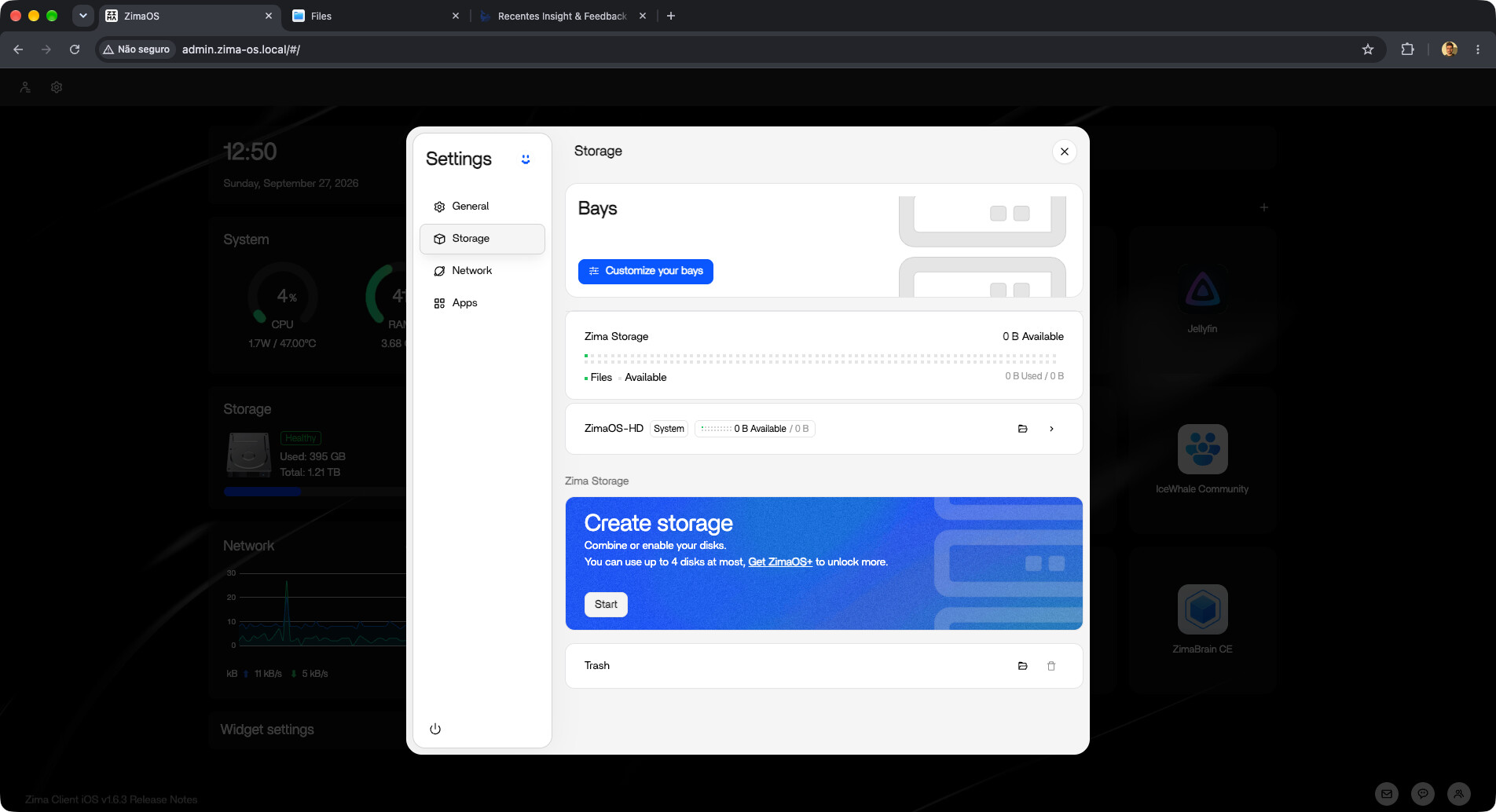Open the Apps settings section
The height and width of the screenshot is (812, 1496).
click(x=482, y=303)
